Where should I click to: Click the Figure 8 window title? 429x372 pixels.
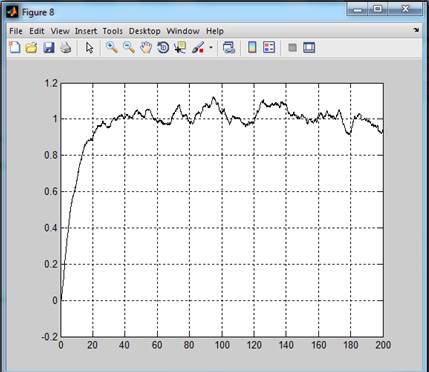click(x=38, y=13)
